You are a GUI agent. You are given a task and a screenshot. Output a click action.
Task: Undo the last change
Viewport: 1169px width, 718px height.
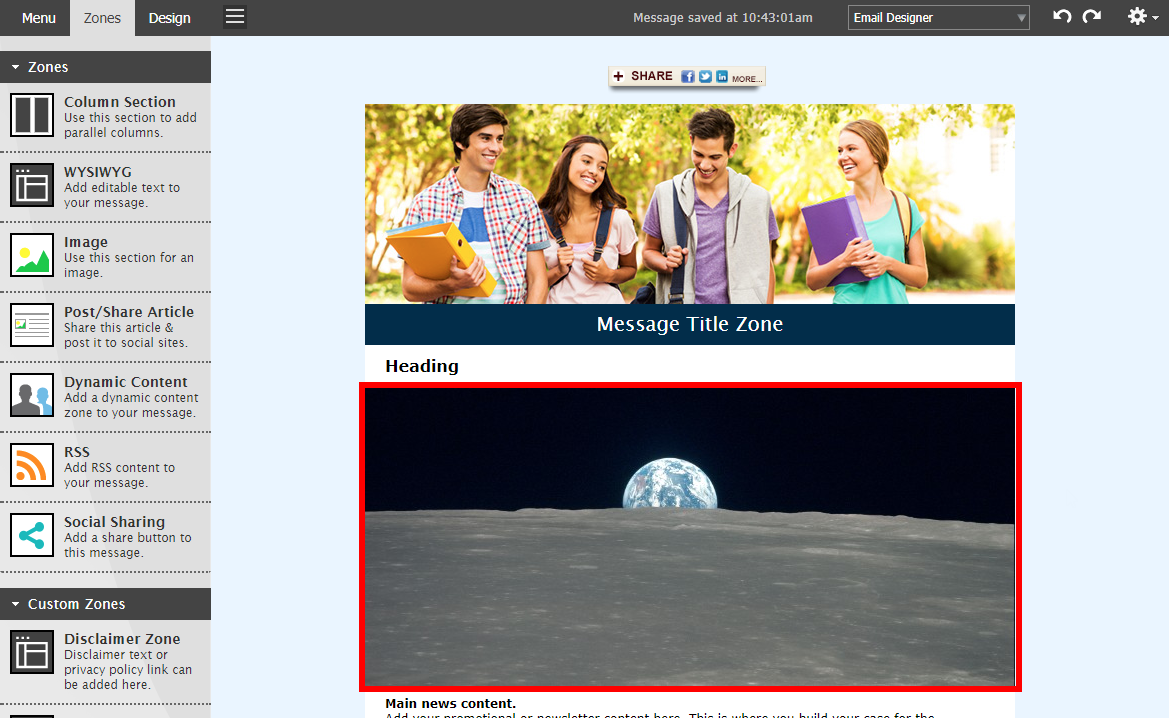tap(1062, 16)
